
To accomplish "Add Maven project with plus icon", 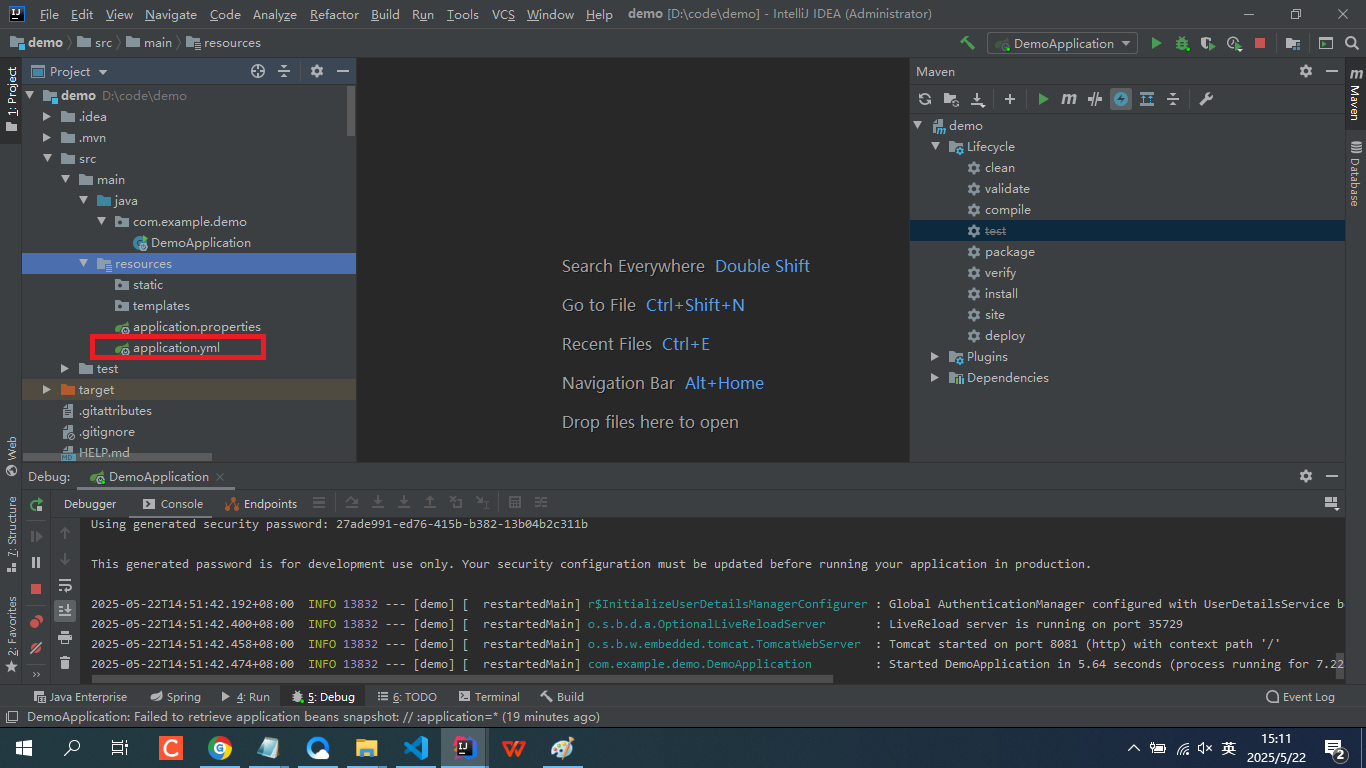I will tap(1010, 99).
